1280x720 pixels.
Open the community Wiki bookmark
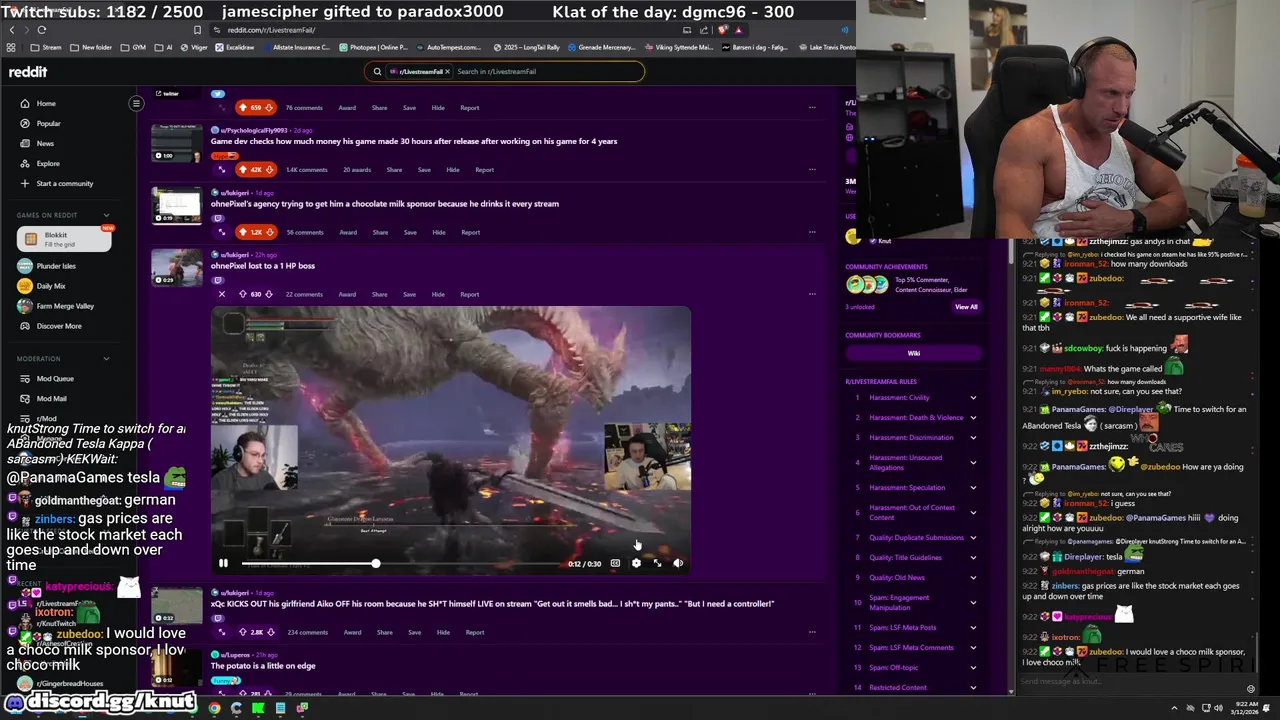913,353
